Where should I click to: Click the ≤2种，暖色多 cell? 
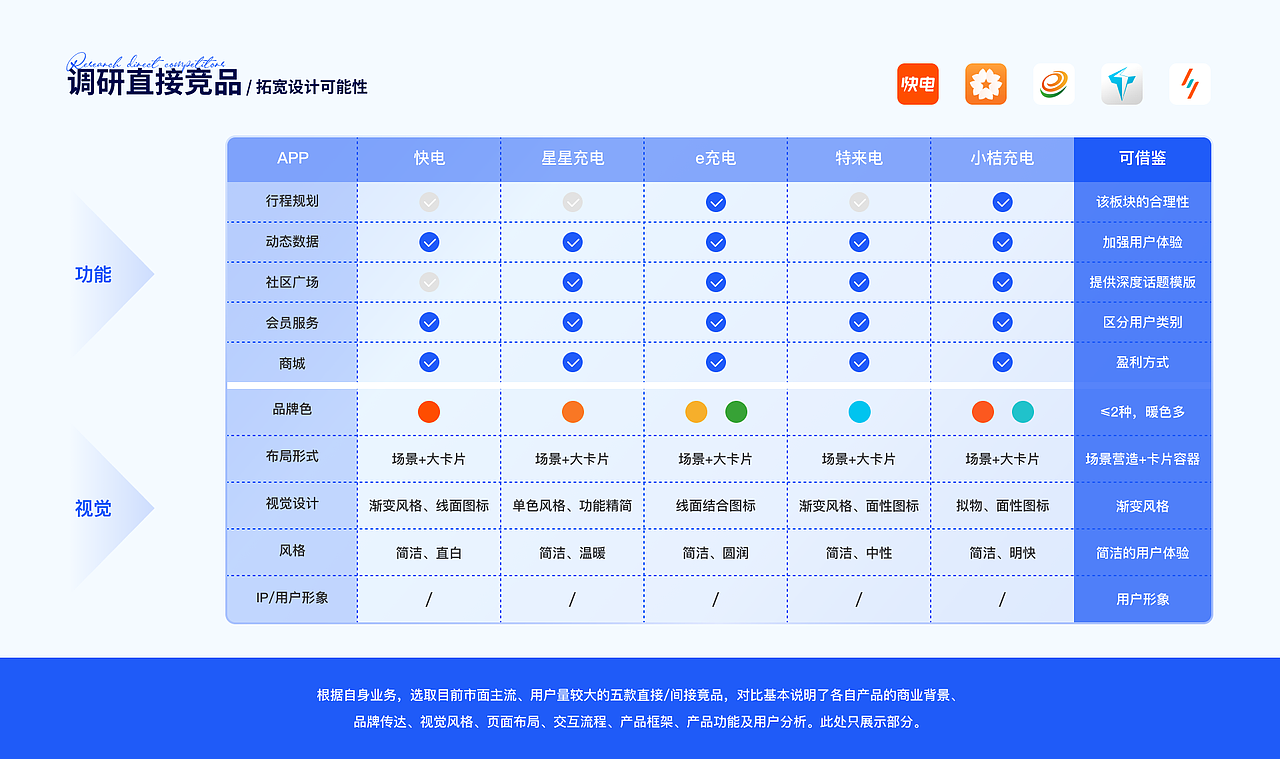[x=1143, y=412]
